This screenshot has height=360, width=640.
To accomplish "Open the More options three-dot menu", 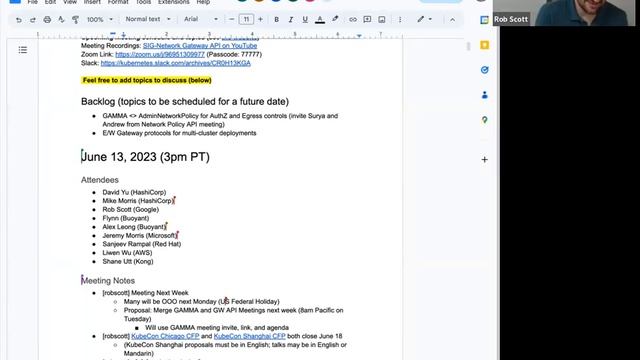I will point(400,20).
